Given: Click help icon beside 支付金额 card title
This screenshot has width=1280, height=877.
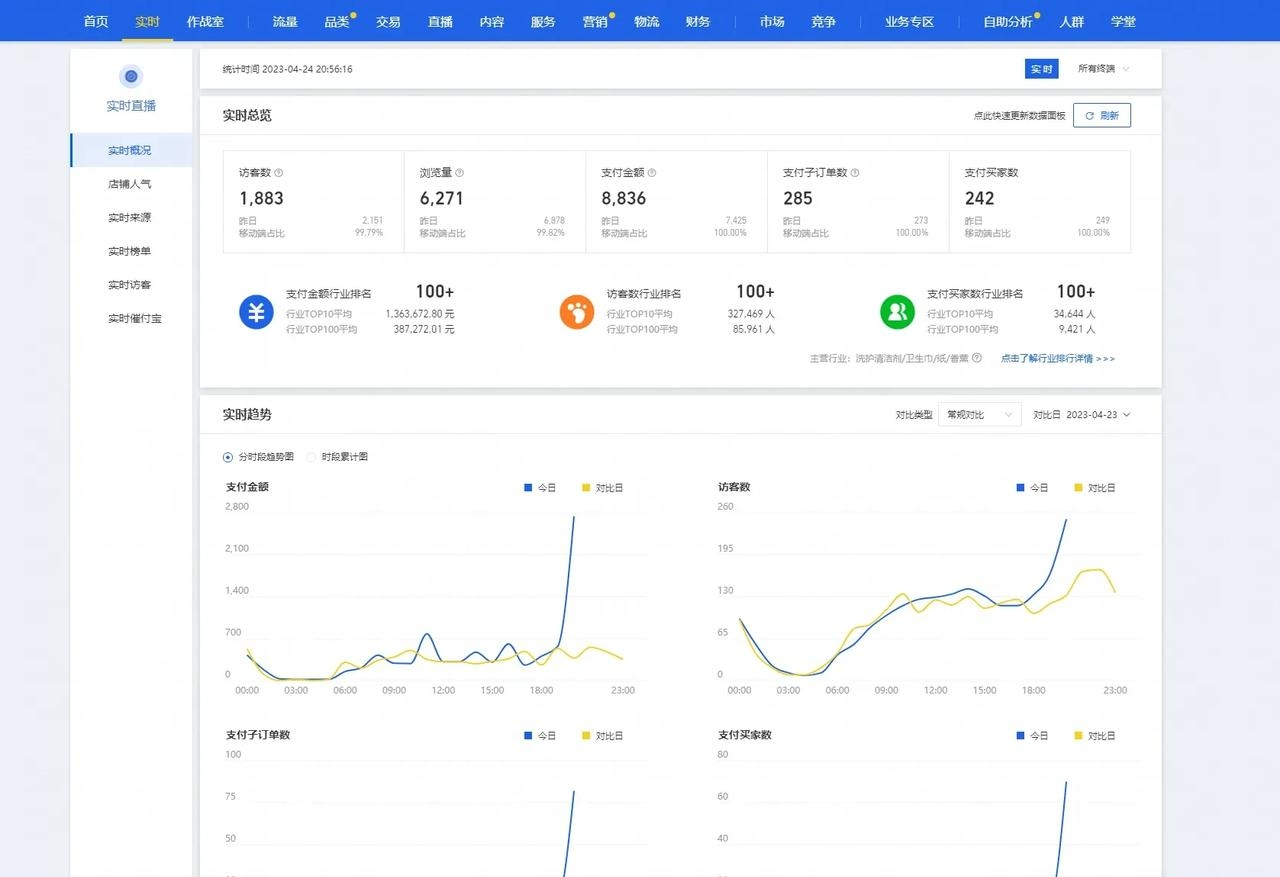Looking at the screenshot, I should 652,173.
